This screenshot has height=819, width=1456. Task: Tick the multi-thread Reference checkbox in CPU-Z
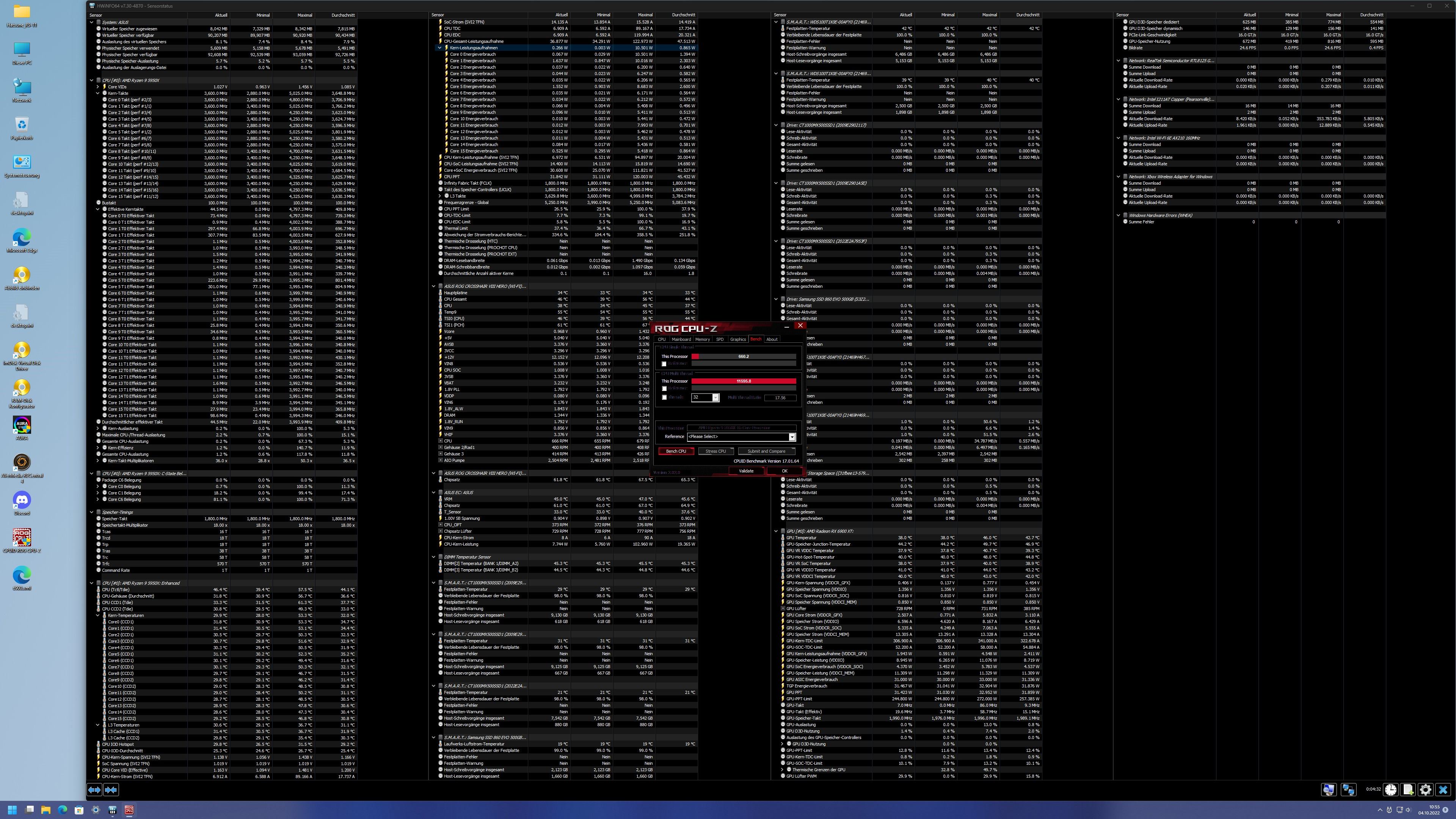664,389
